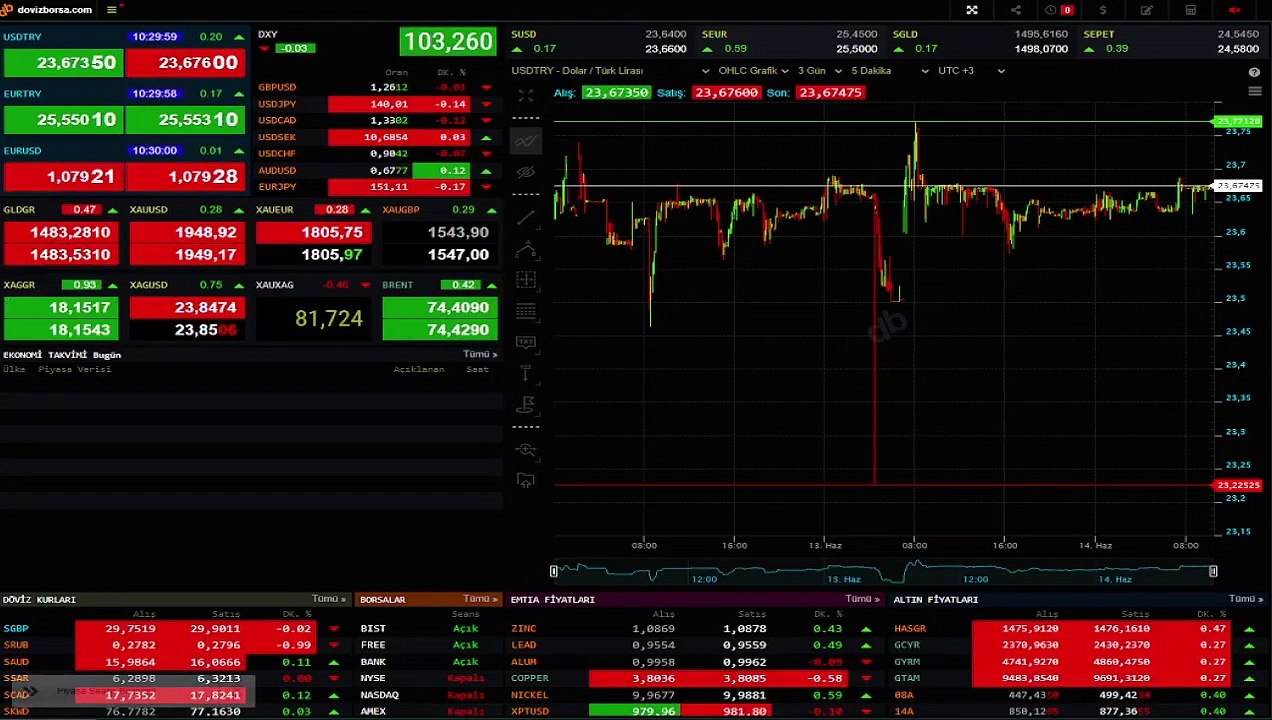Image resolution: width=1272 pixels, height=720 pixels.
Task: Select SEPET ticker in top strip
Action: pos(1171,41)
